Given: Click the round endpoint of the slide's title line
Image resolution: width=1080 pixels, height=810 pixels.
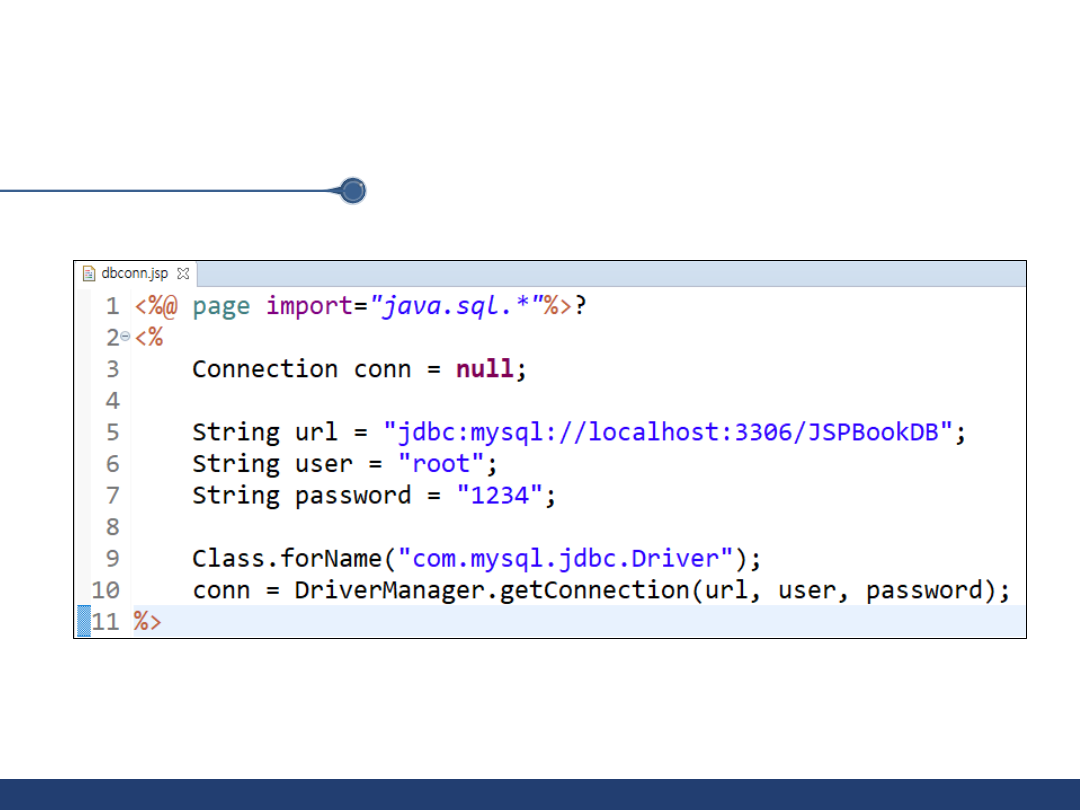Looking at the screenshot, I should coord(352,191).
